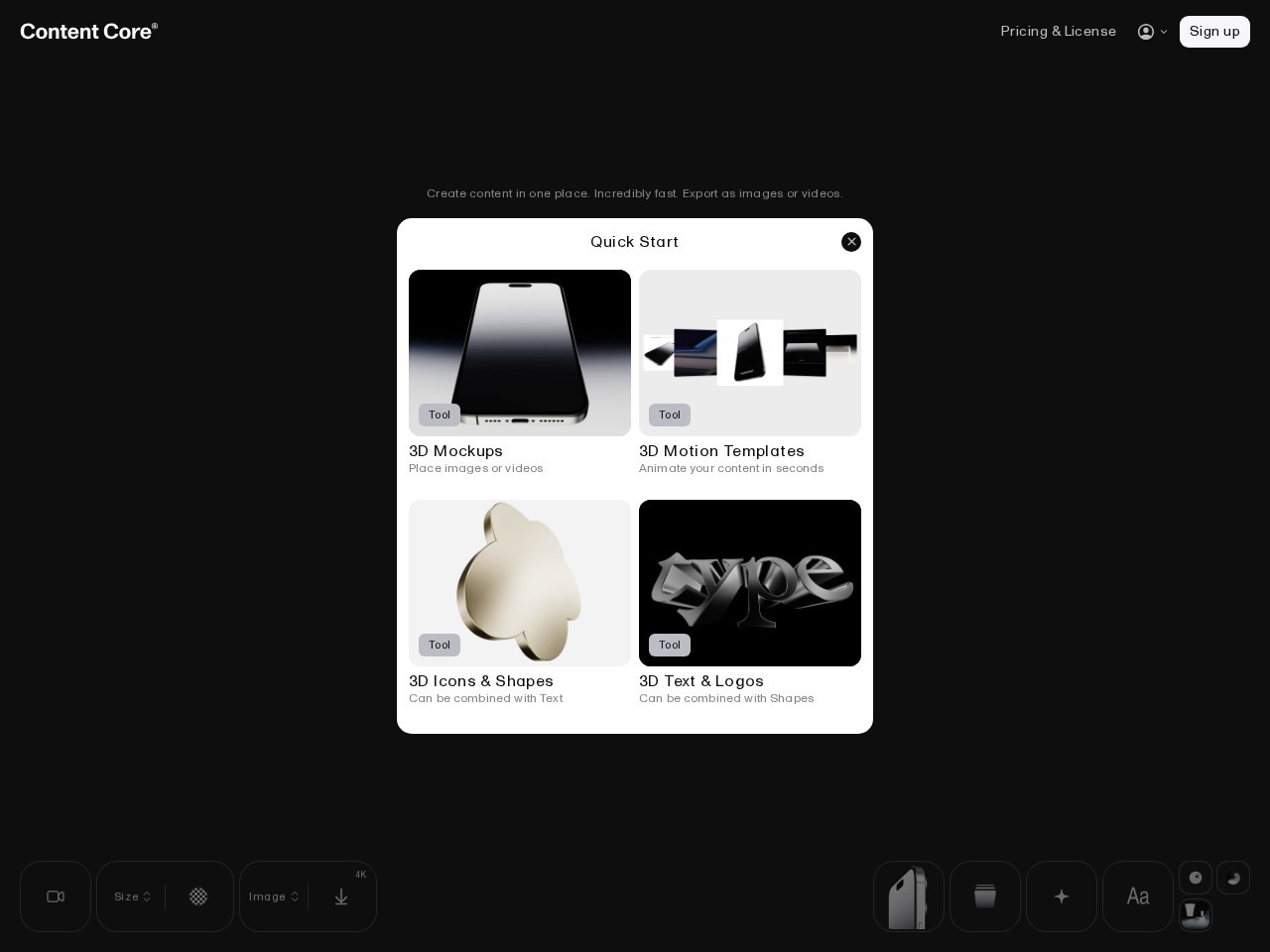Open the 3D Icons & Shapes card
This screenshot has width=1270, height=952.
520,603
